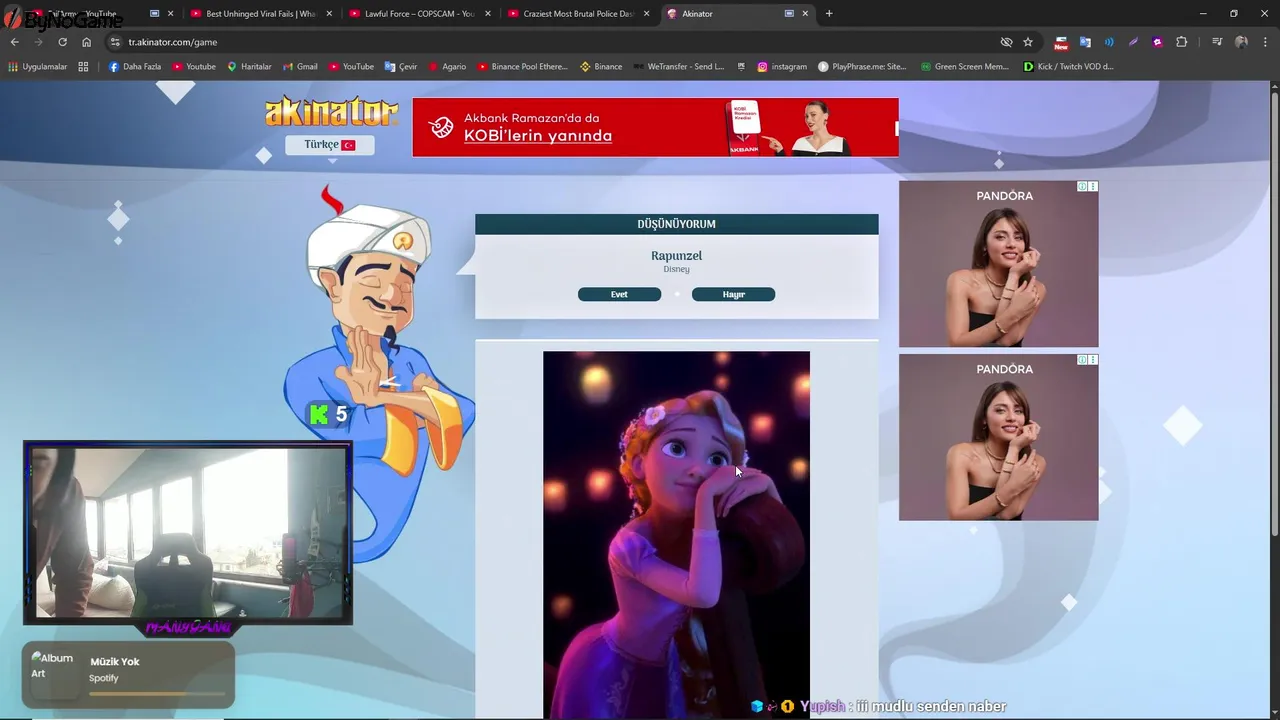Image resolution: width=1280 pixels, height=720 pixels.
Task: Open the Binance Pool Ethere... bookmark
Action: (522, 67)
